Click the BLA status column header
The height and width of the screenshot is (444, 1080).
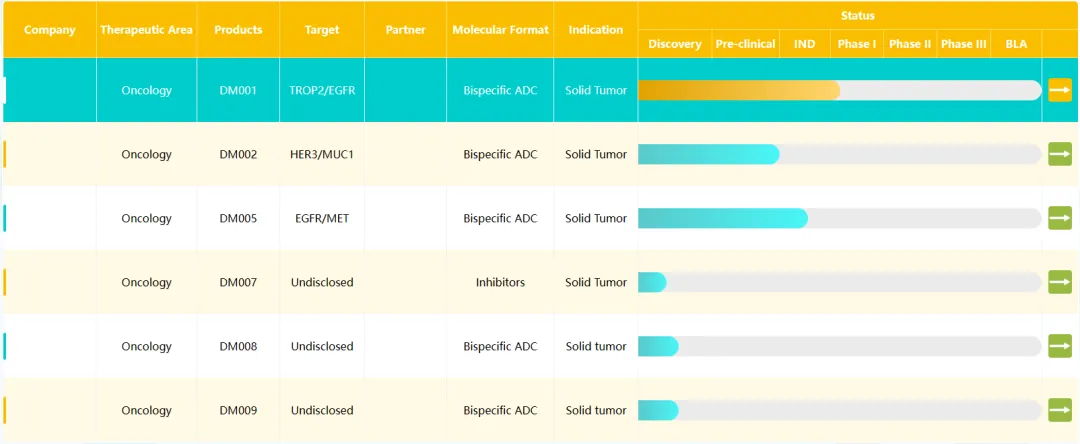point(1015,44)
